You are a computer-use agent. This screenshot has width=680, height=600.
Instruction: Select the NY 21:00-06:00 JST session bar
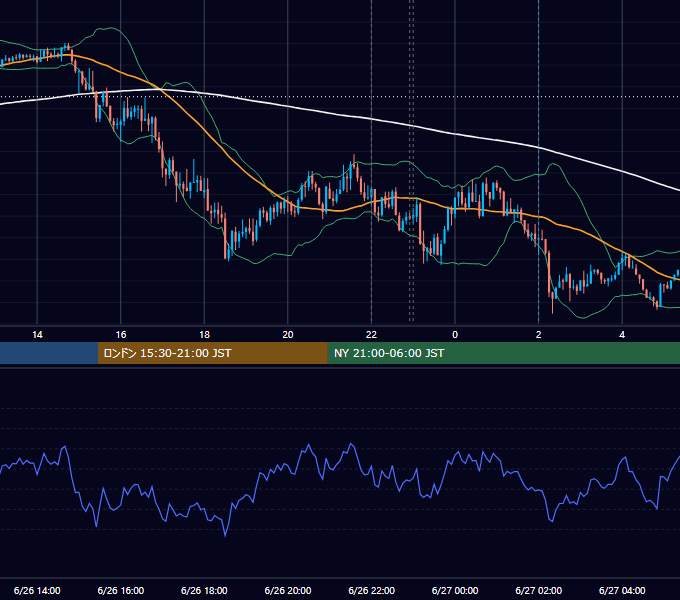(503, 353)
